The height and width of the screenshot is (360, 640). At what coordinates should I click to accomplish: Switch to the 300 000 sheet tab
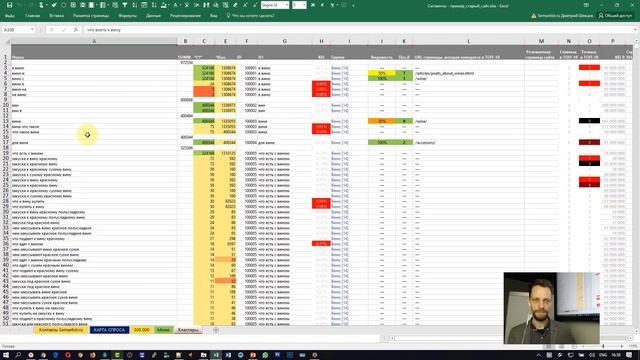(142, 330)
